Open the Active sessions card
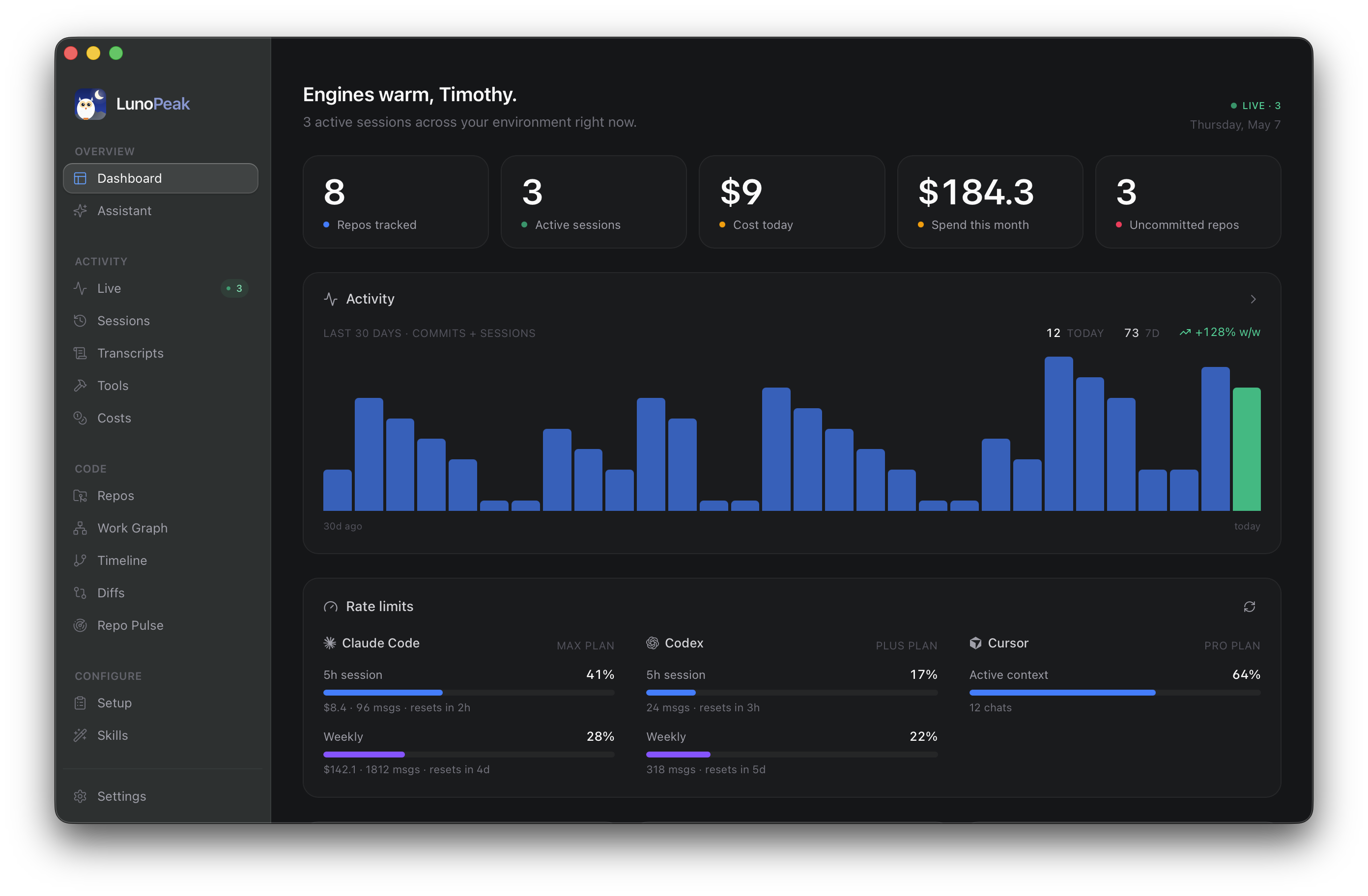The image size is (1368, 896). pos(593,202)
